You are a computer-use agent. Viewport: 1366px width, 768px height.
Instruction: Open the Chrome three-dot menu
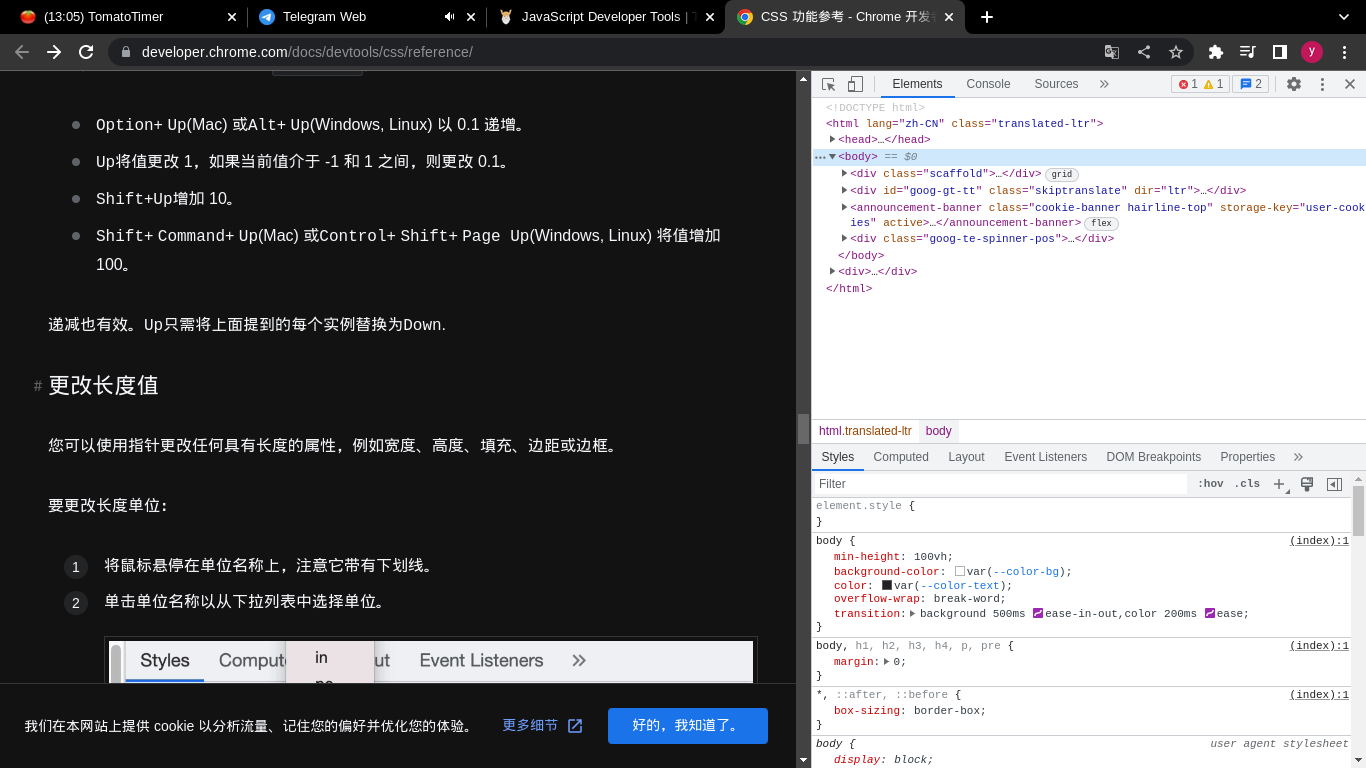point(1344,52)
